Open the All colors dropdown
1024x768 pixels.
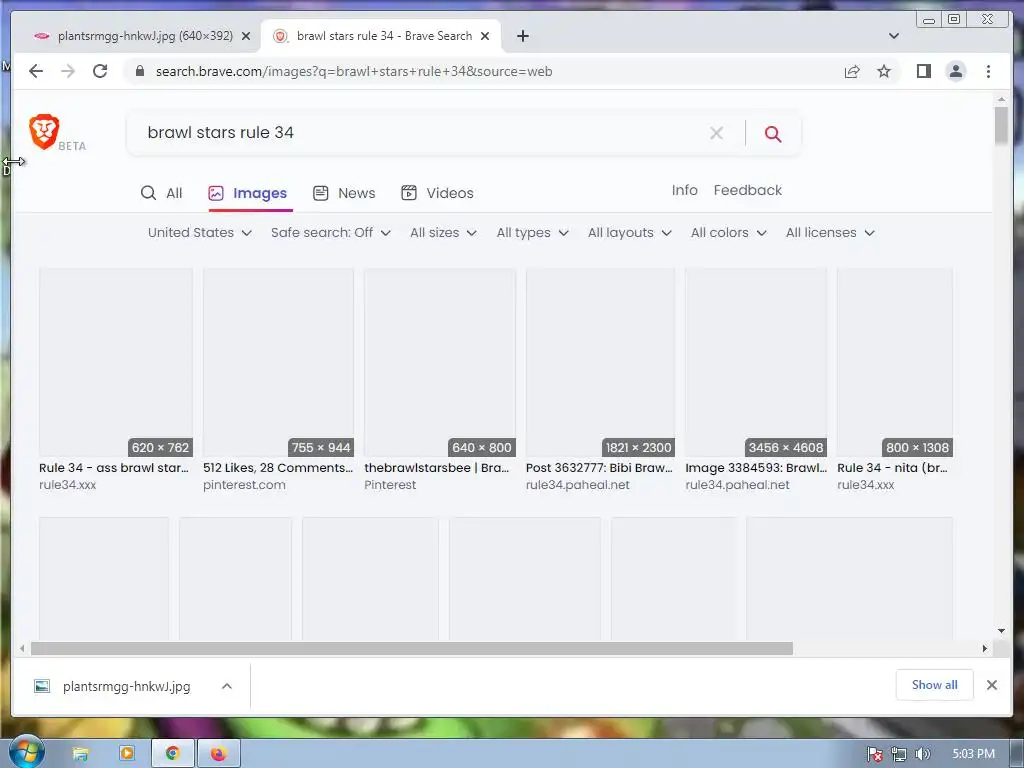tap(729, 232)
